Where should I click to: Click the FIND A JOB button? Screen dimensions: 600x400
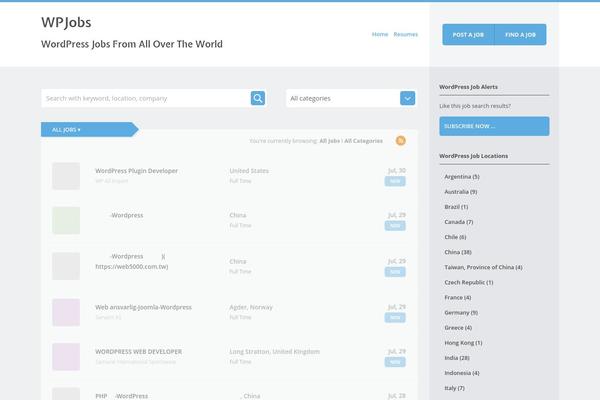520,34
